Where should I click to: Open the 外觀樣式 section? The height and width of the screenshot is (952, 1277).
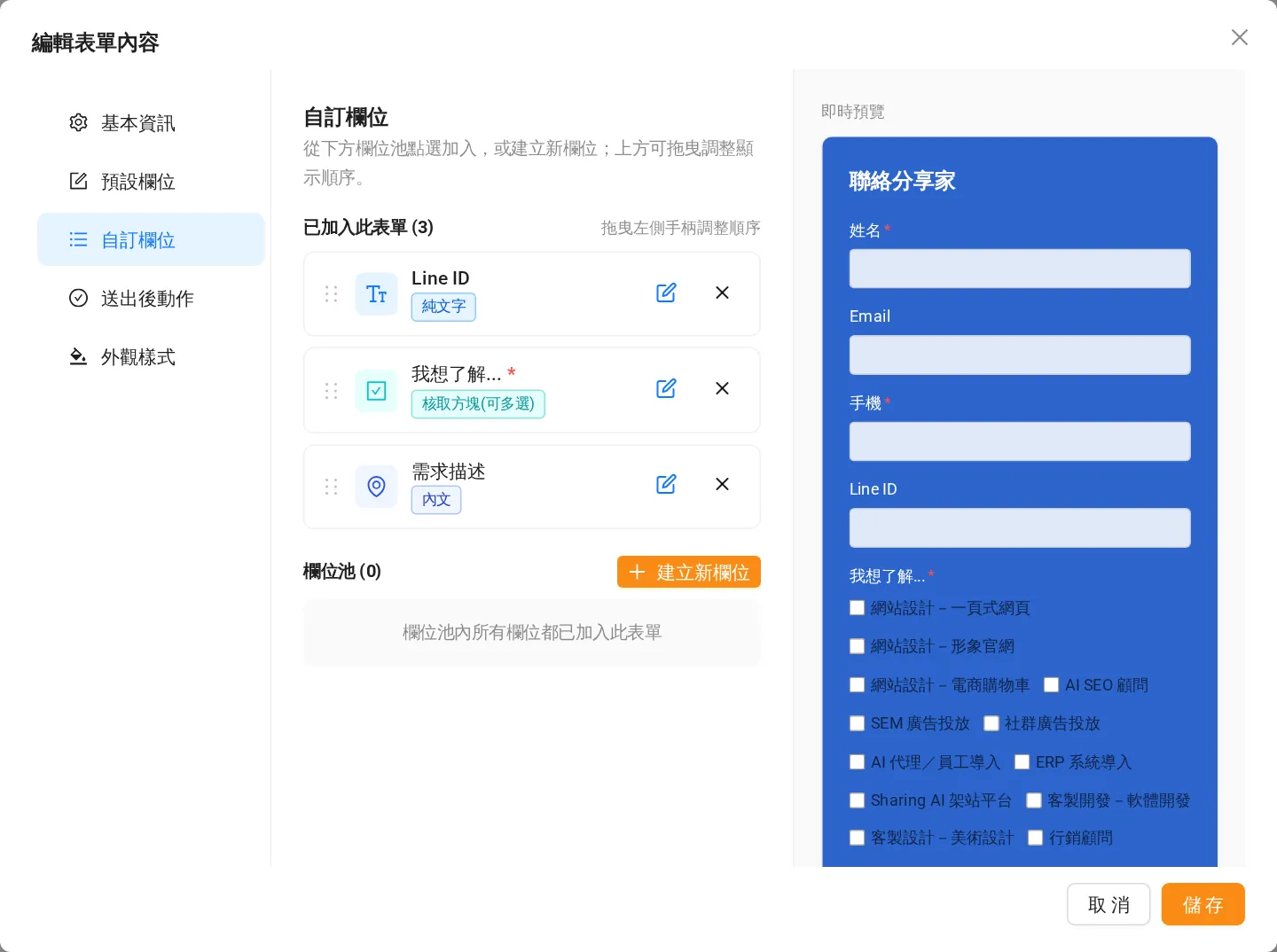tap(151, 356)
